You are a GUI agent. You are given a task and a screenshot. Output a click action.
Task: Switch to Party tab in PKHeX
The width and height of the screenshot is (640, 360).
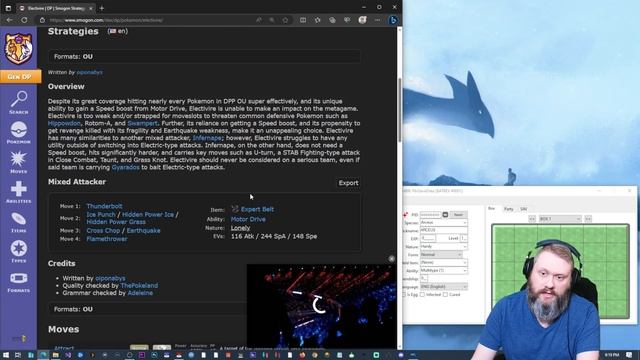509,209
